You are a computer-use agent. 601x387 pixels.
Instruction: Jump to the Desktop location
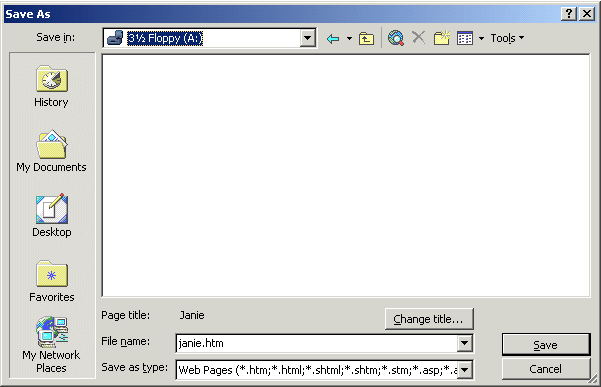click(x=51, y=216)
